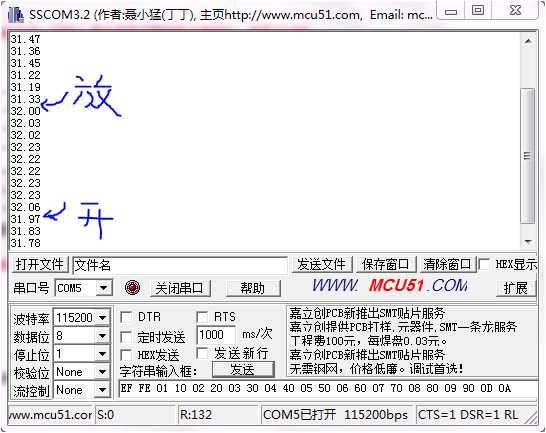Open the 校验位 parity dropdown

pos(102,372)
